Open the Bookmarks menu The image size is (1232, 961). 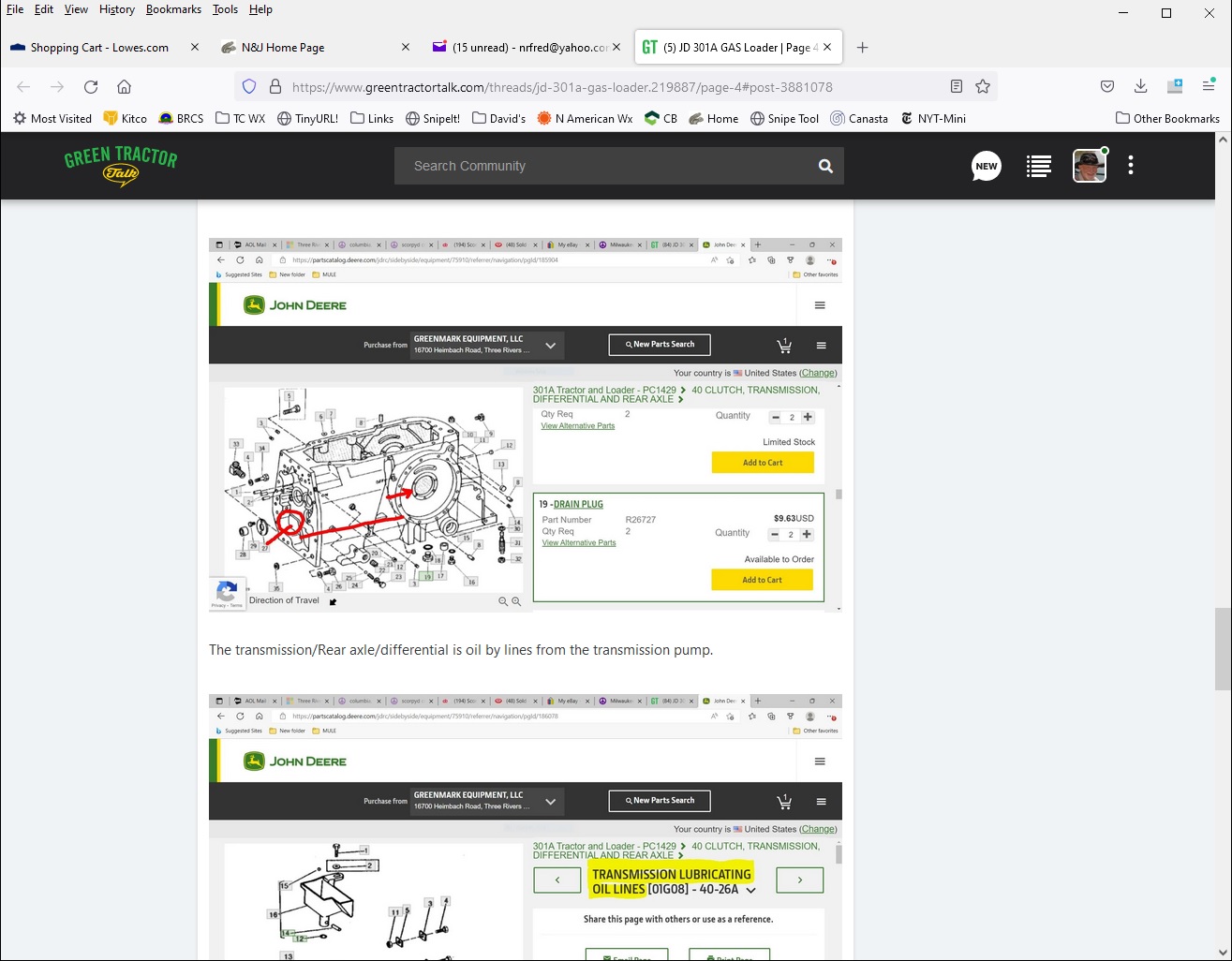point(173,9)
